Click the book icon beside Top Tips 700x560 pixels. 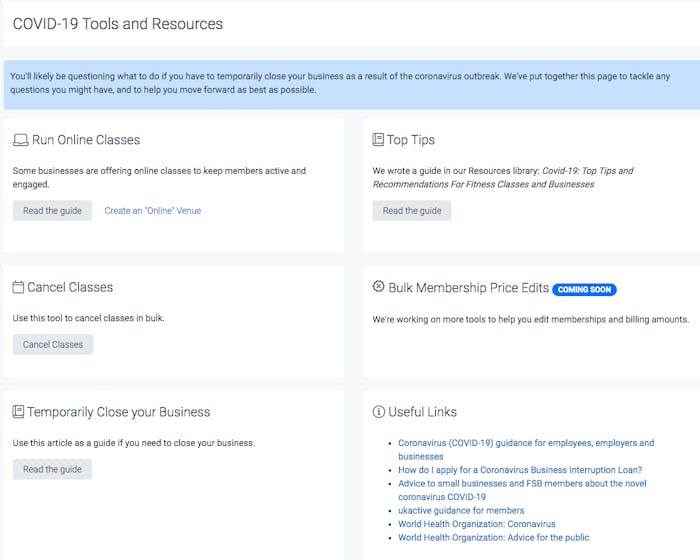[378, 140]
